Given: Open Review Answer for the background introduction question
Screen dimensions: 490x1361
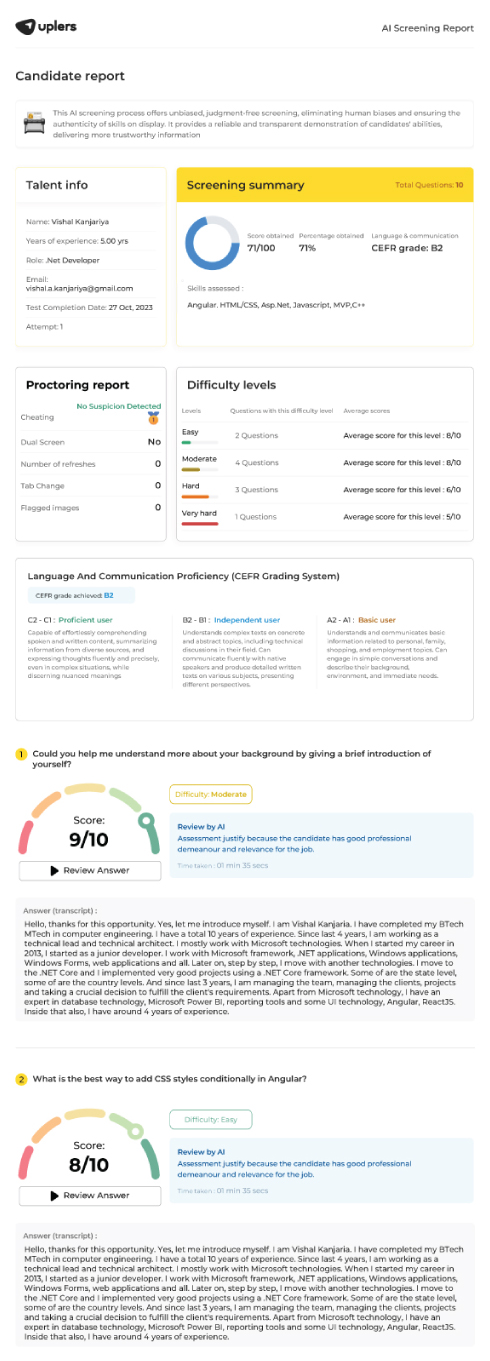Looking at the screenshot, I should (x=89, y=870).
